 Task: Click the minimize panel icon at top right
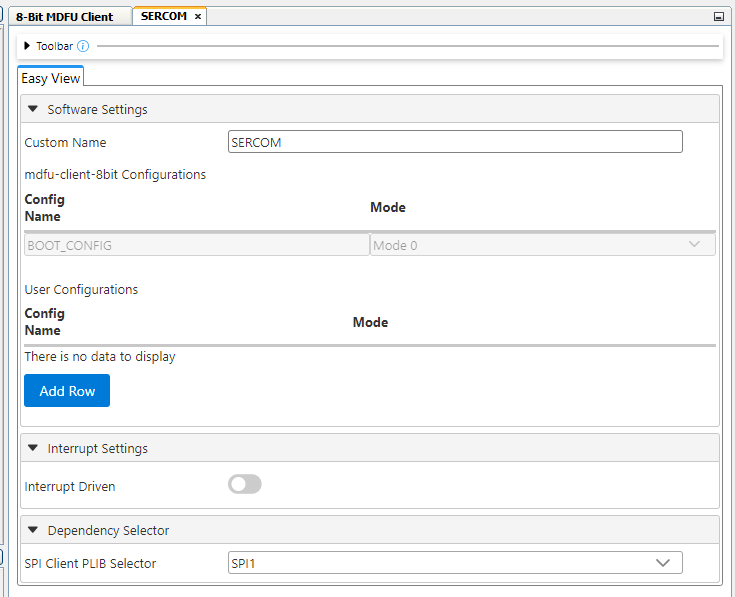click(x=718, y=17)
